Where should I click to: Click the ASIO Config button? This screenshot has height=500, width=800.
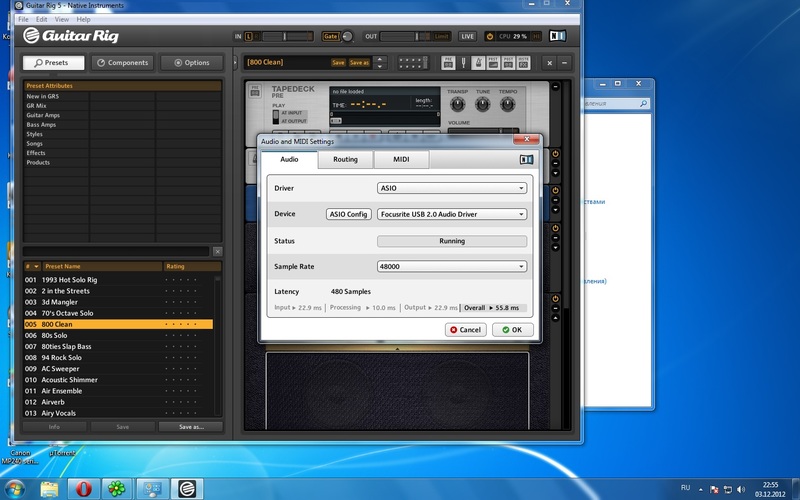point(348,214)
